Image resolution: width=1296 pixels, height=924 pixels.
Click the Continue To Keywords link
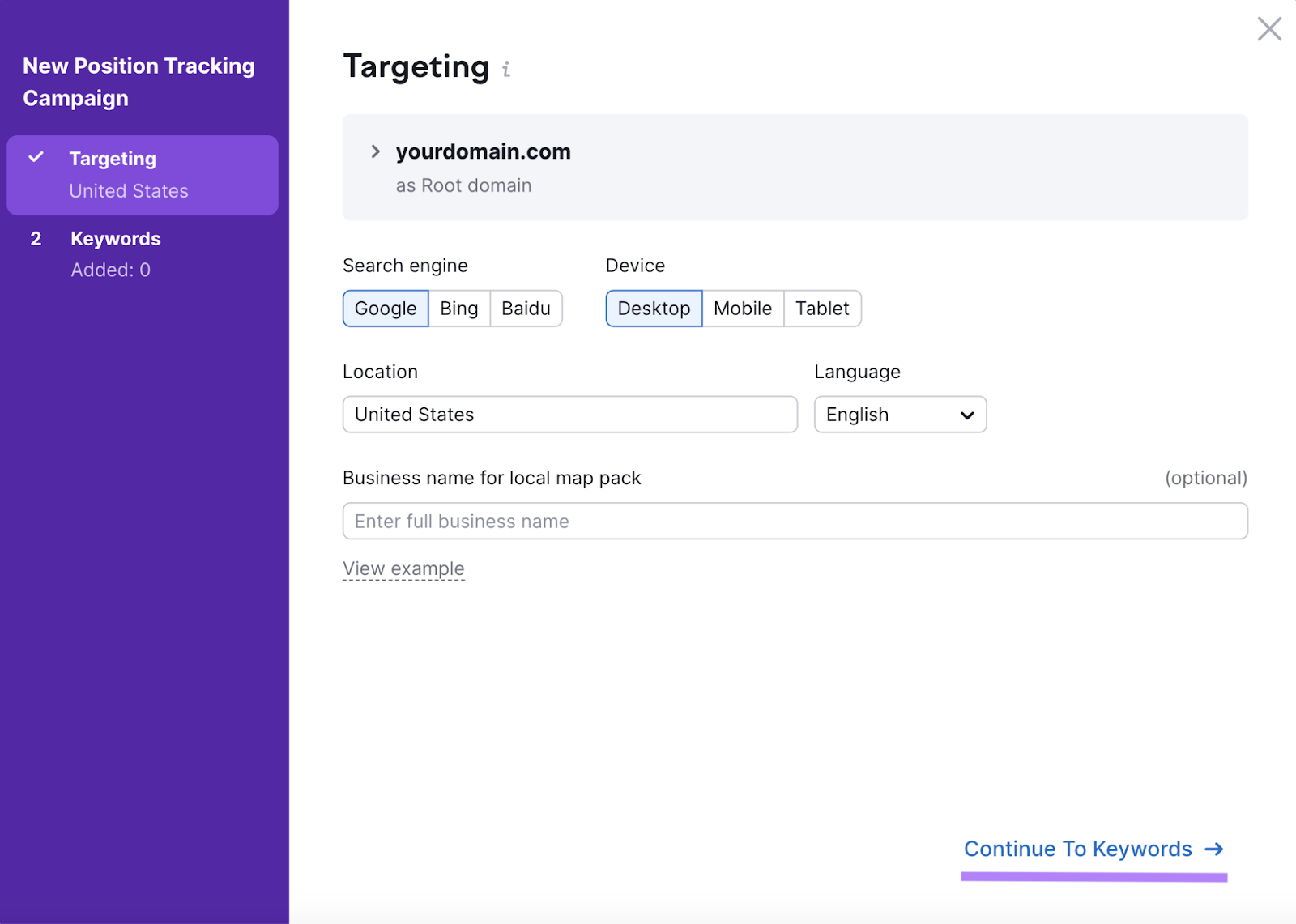[x=1077, y=849]
